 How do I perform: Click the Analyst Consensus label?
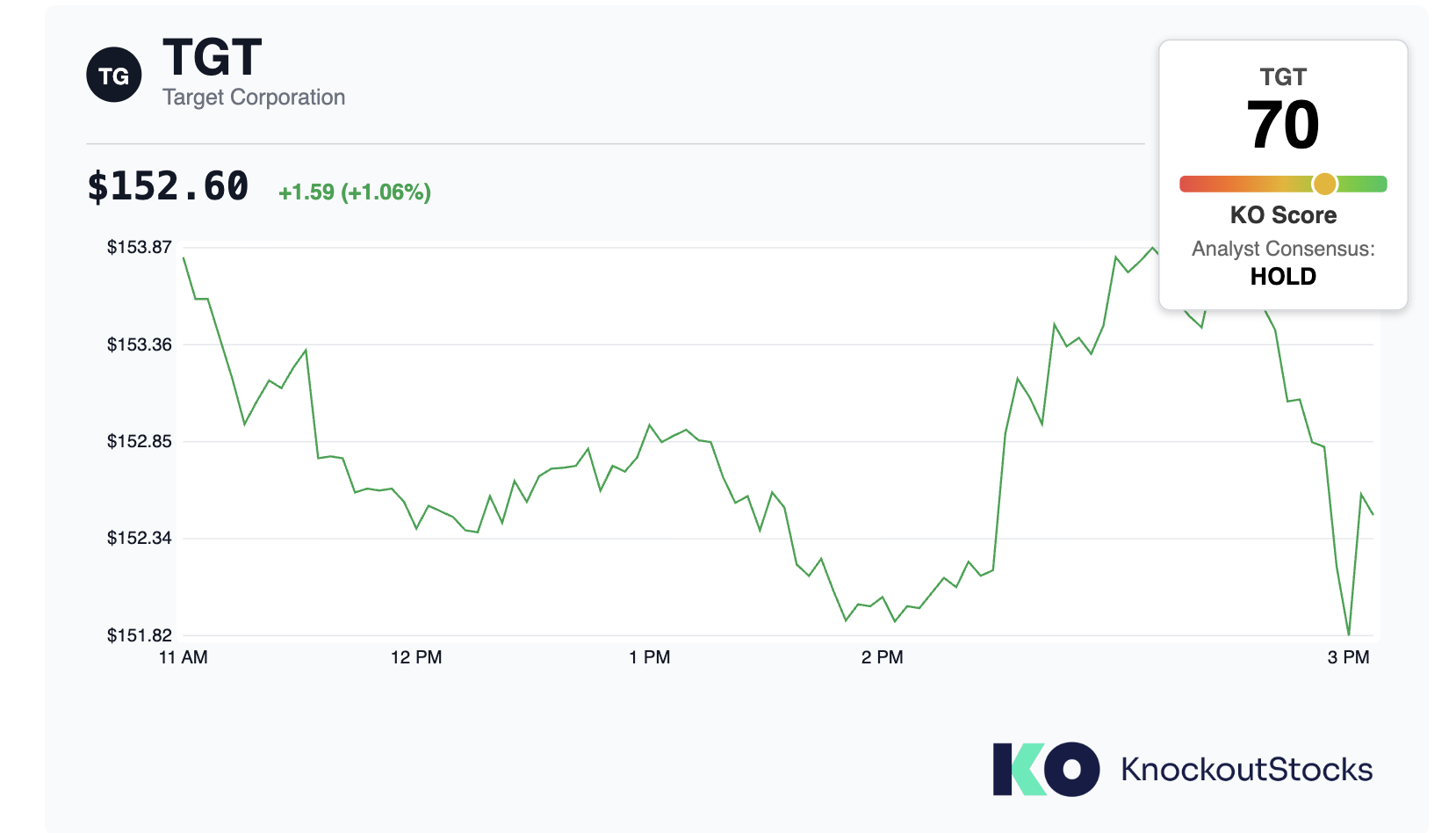(x=1283, y=249)
